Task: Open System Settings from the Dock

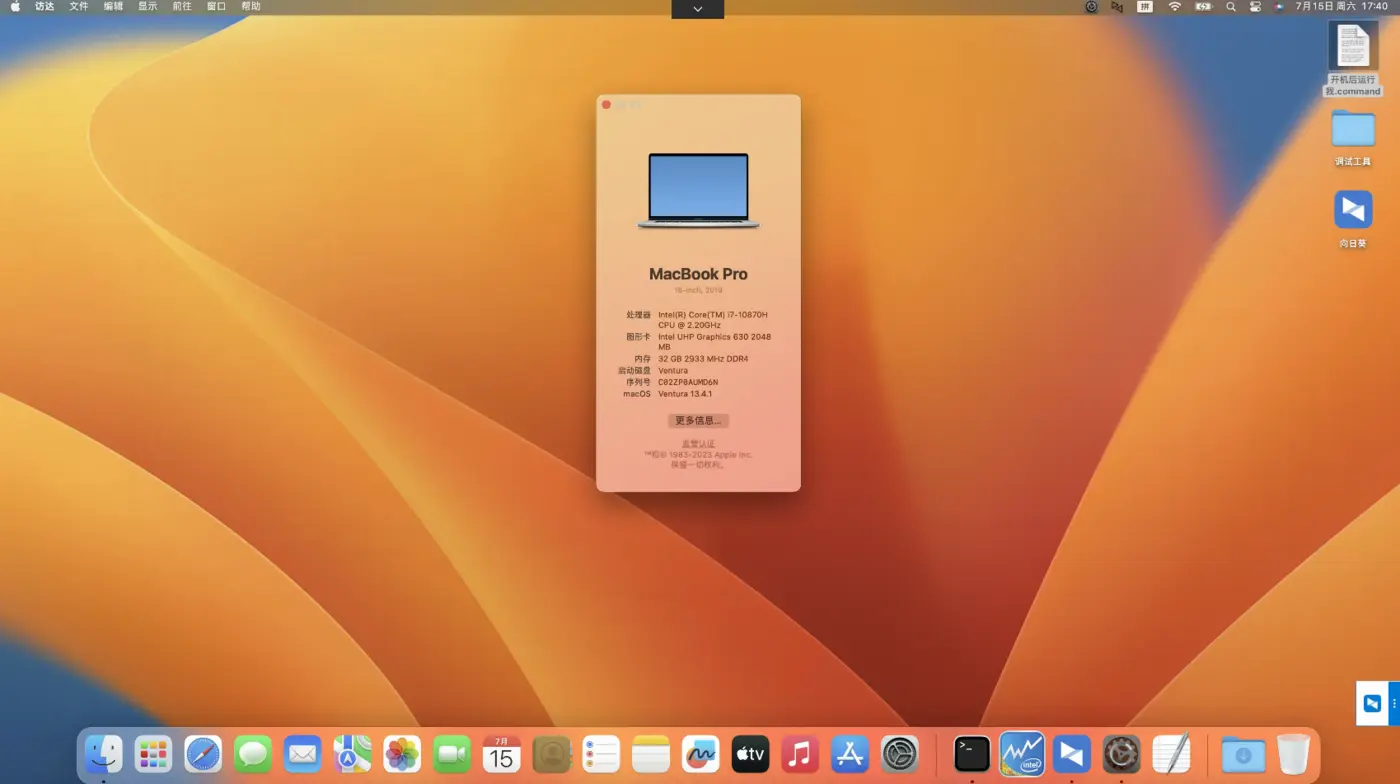Action: click(899, 753)
